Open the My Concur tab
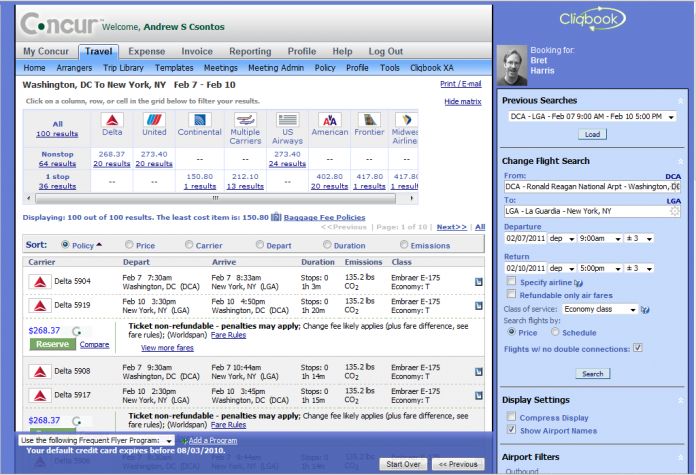 [46, 51]
